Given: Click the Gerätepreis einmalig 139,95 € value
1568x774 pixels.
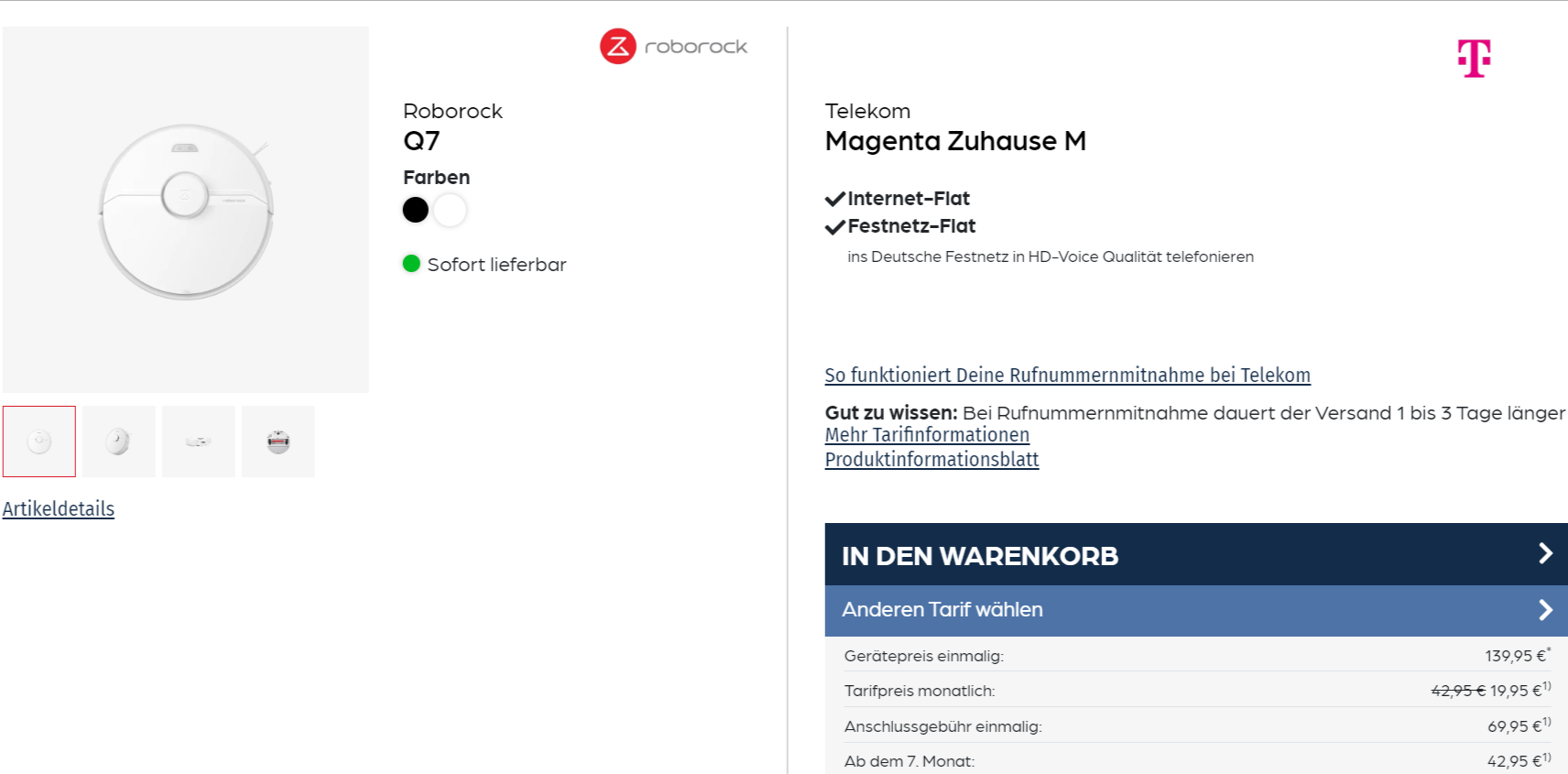Looking at the screenshot, I should coord(1518,656).
